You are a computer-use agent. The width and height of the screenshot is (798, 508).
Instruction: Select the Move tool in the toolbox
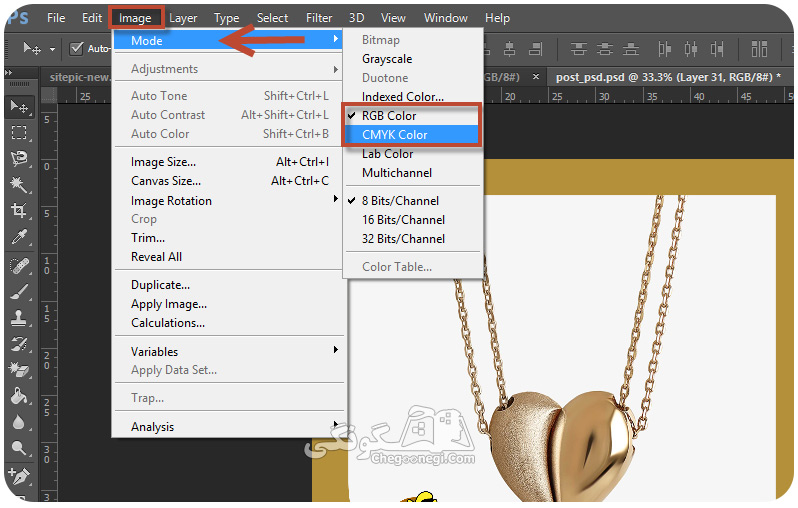click(19, 106)
